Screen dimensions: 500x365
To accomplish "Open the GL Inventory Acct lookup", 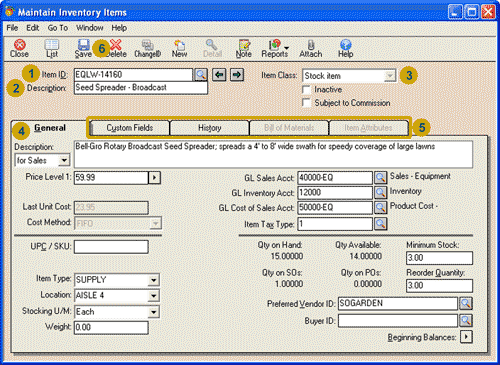I will [380, 193].
